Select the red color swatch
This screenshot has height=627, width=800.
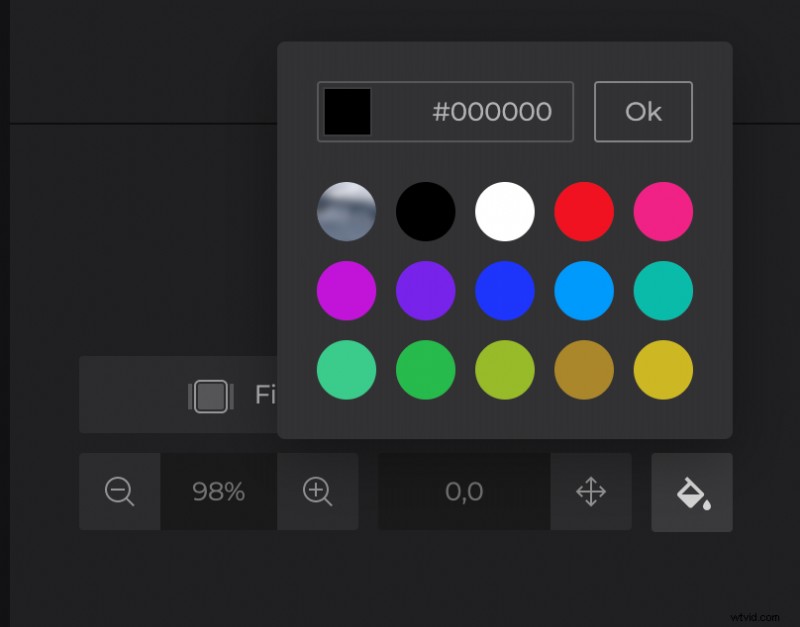click(x=584, y=211)
